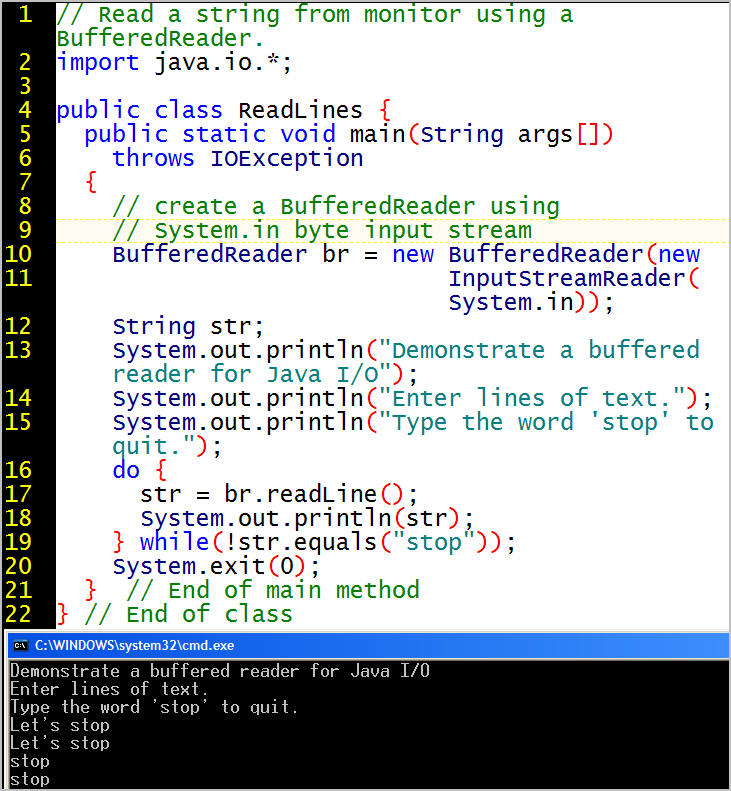Click the 'import' keyword on line 2
This screenshot has width=731, height=791.
[98, 63]
